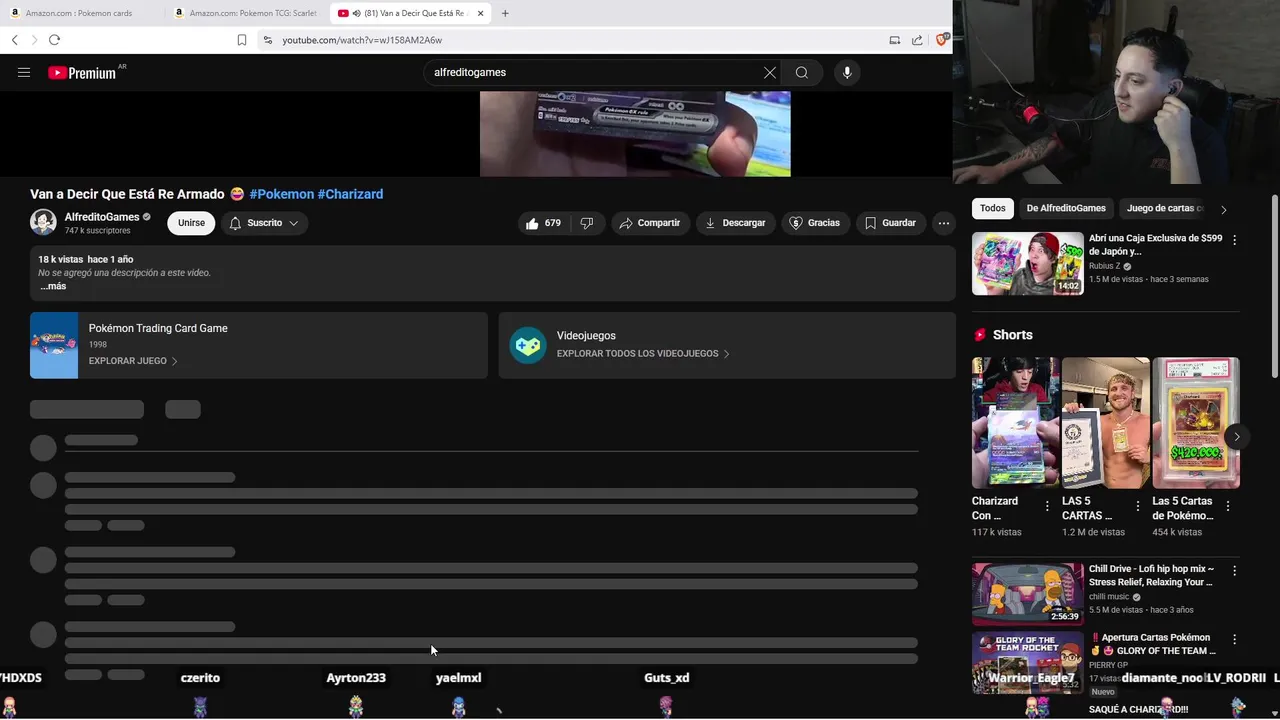This screenshot has width=1280, height=720.
Task: Open options for LAS 5 CARTAS short
Action: 1137,507
